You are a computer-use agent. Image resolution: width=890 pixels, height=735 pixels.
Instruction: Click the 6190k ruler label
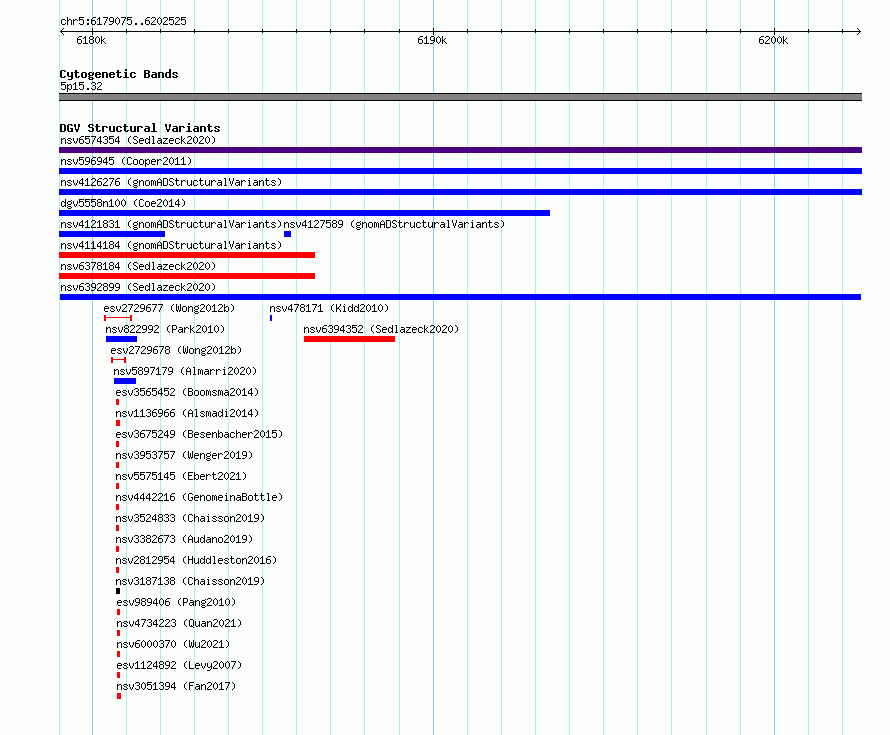(432, 40)
